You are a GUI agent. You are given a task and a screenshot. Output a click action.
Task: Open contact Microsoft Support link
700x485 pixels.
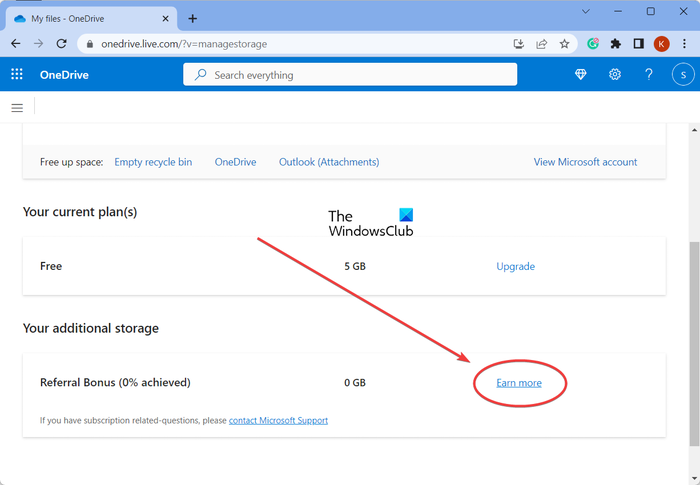coord(278,420)
